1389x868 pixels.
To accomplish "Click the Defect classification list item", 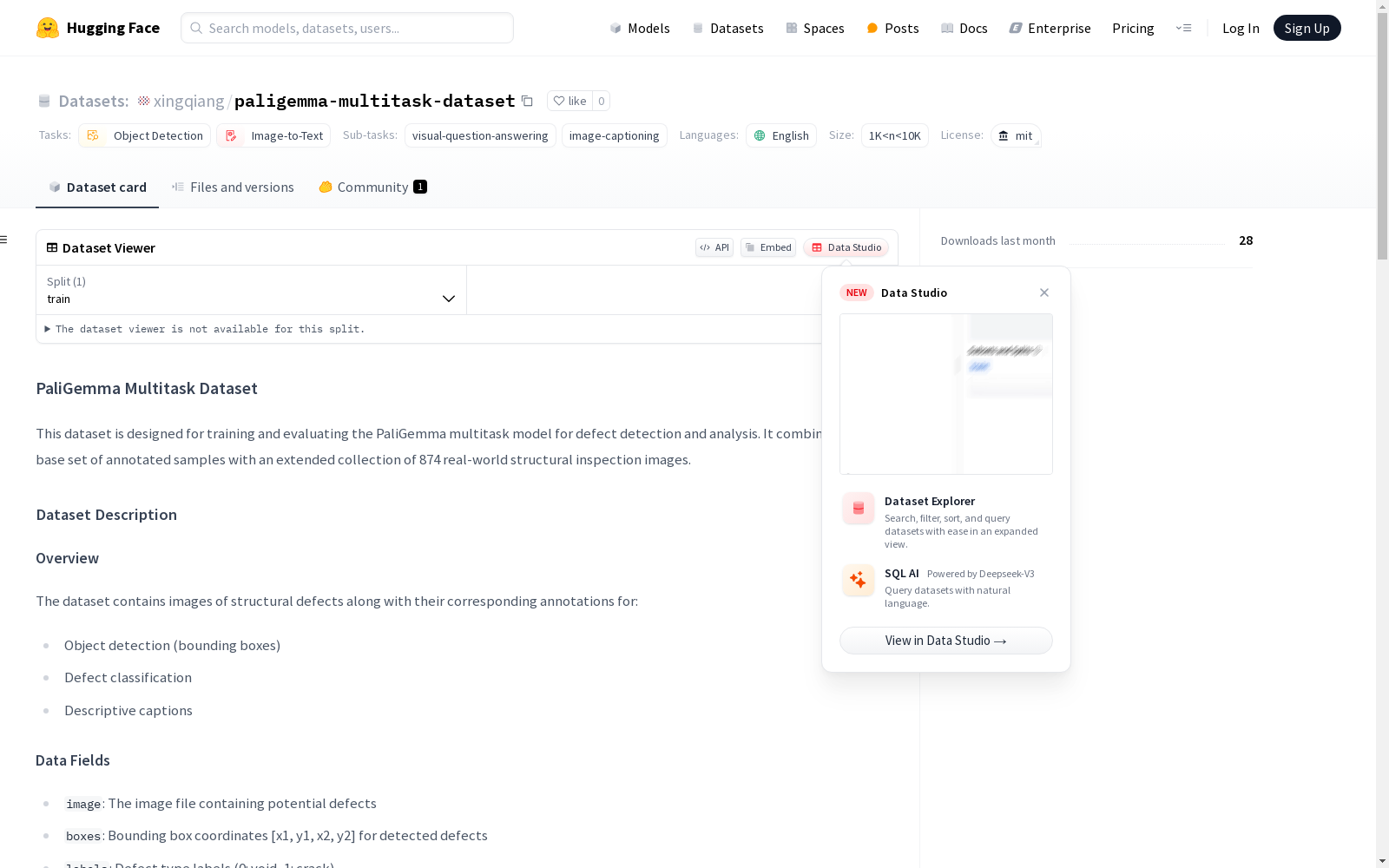I will click(x=128, y=678).
